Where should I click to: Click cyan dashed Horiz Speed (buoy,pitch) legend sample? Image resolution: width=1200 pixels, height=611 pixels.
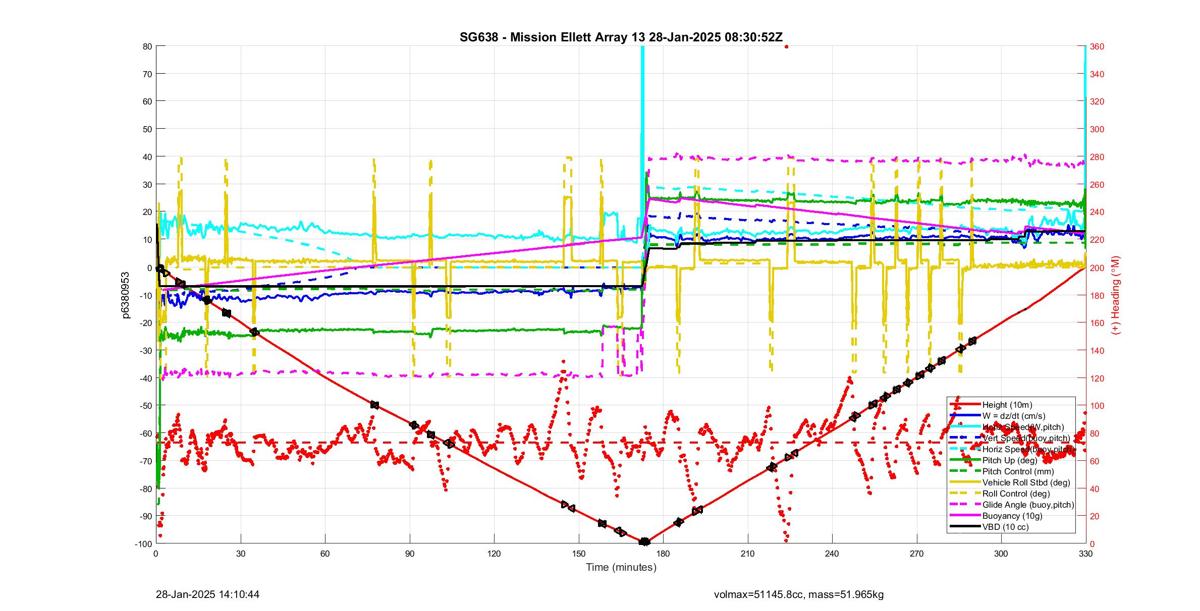point(965,449)
